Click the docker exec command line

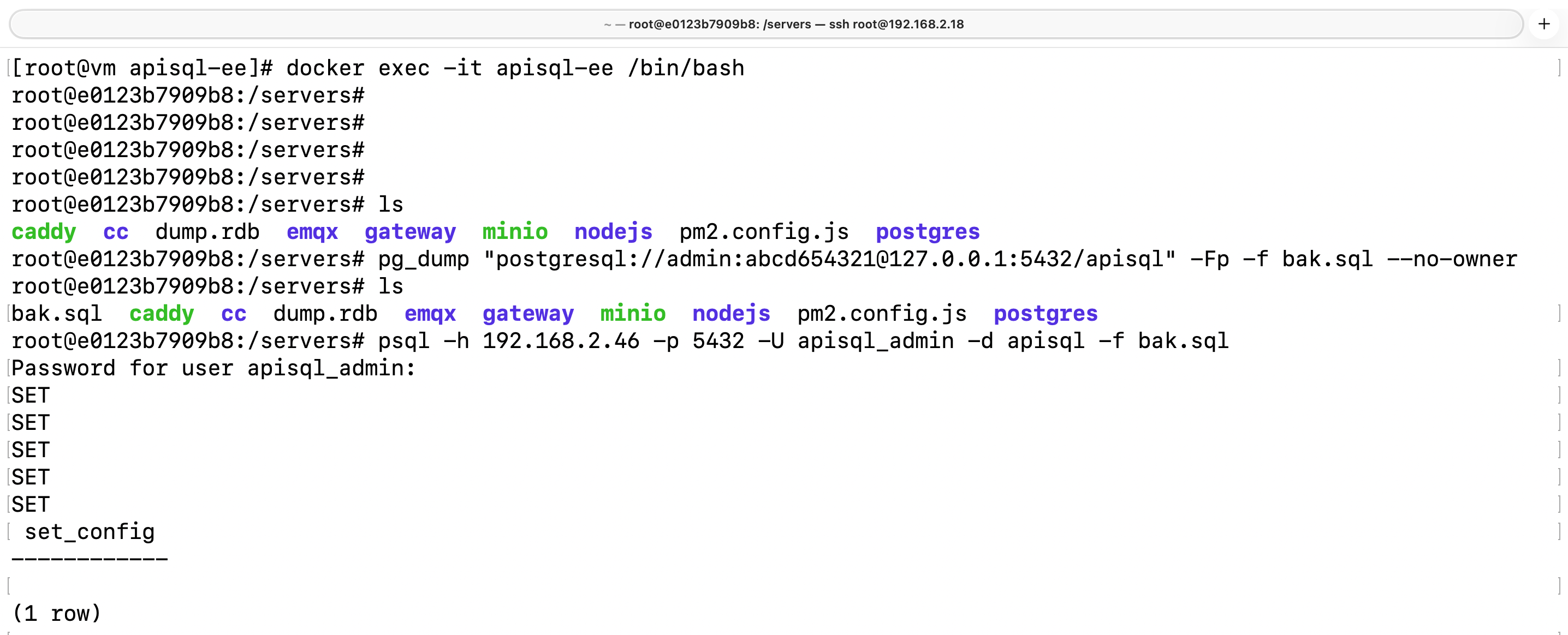[x=514, y=68]
